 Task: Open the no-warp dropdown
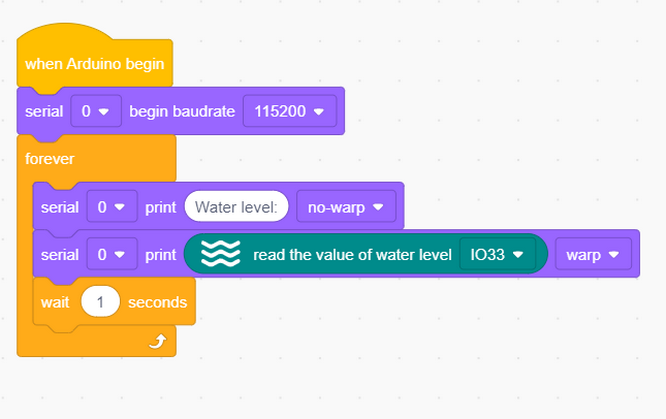coord(346,207)
